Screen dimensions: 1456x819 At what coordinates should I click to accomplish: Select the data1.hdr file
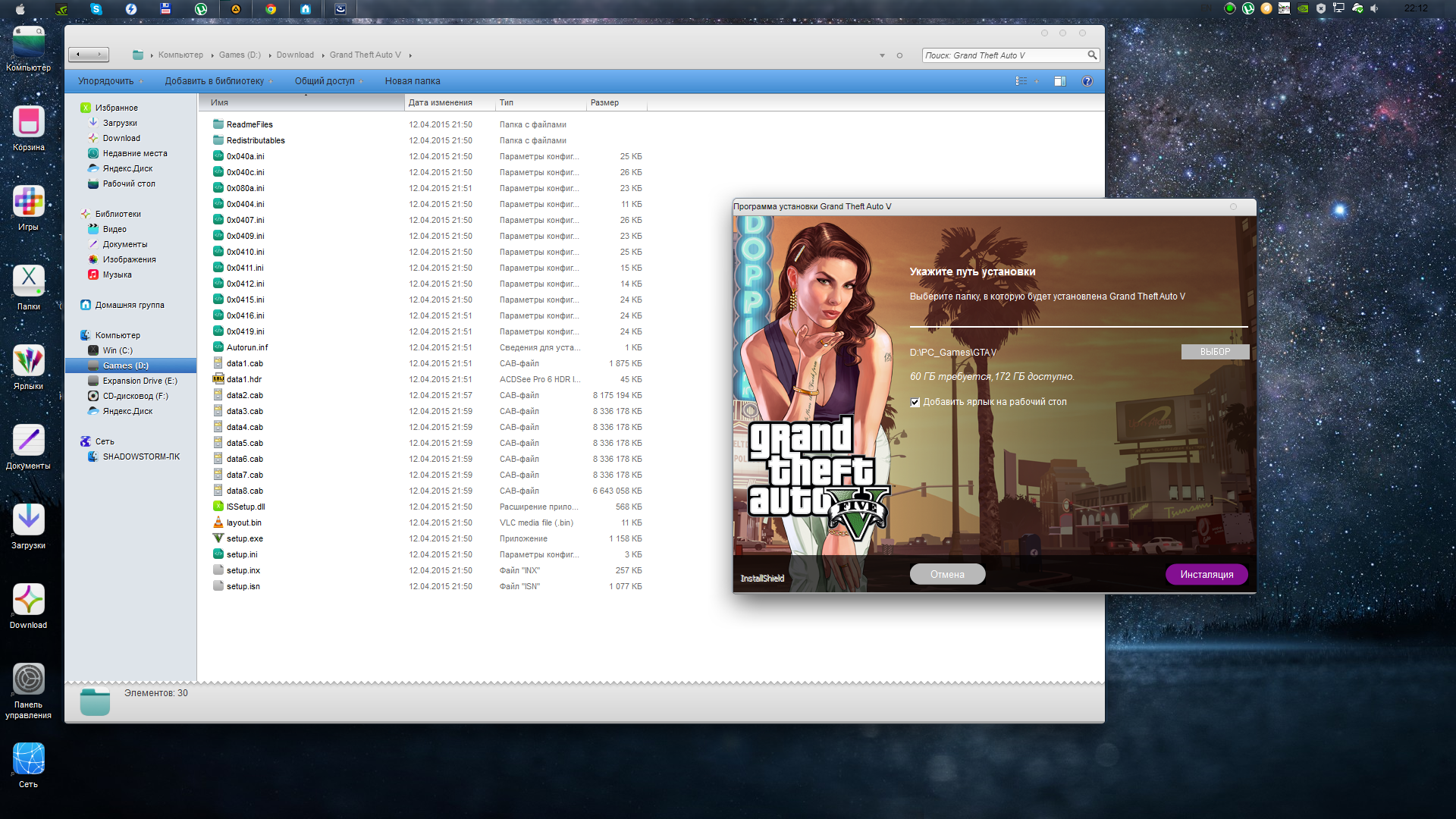[243, 379]
